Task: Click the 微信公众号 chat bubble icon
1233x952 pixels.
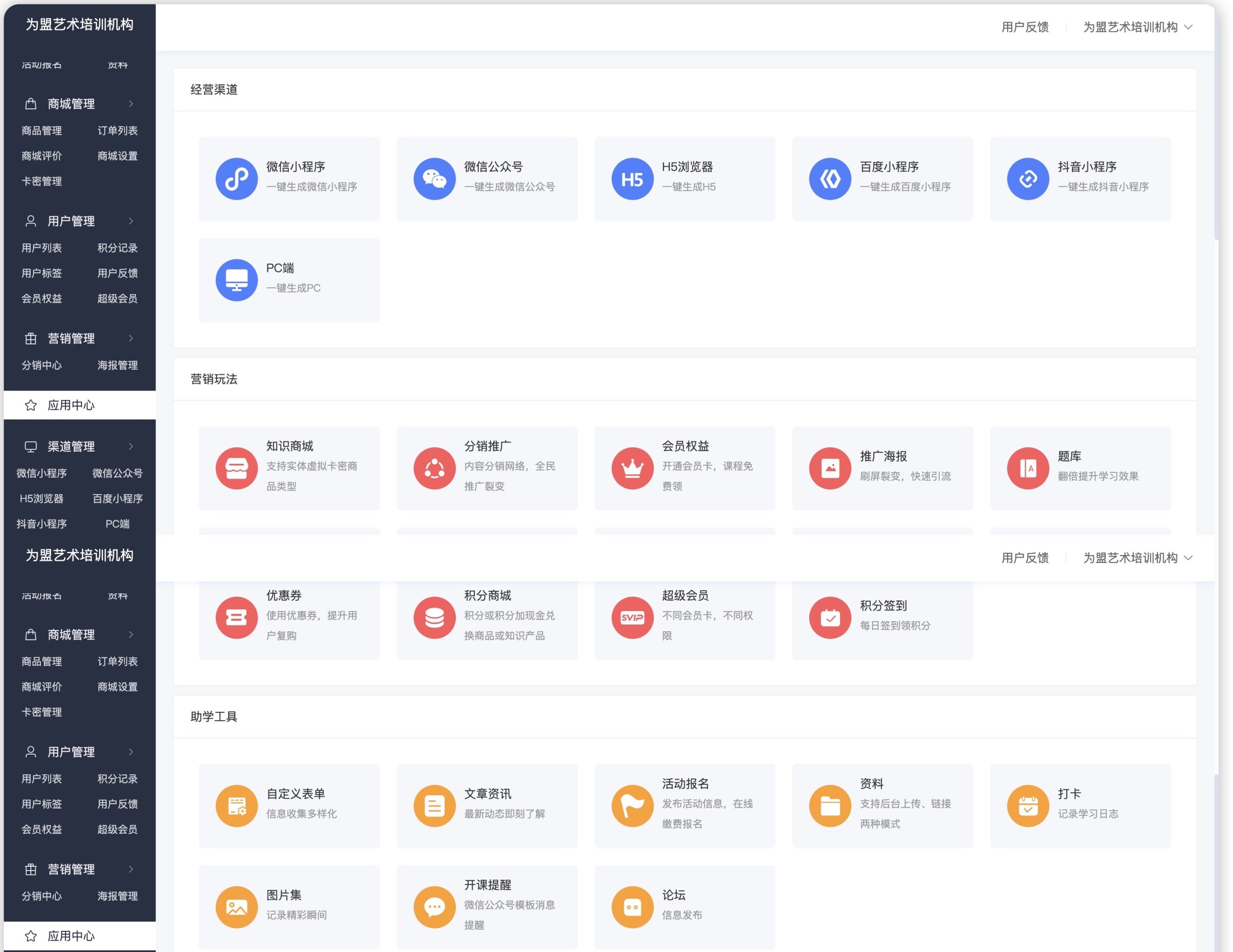Action: click(x=434, y=179)
